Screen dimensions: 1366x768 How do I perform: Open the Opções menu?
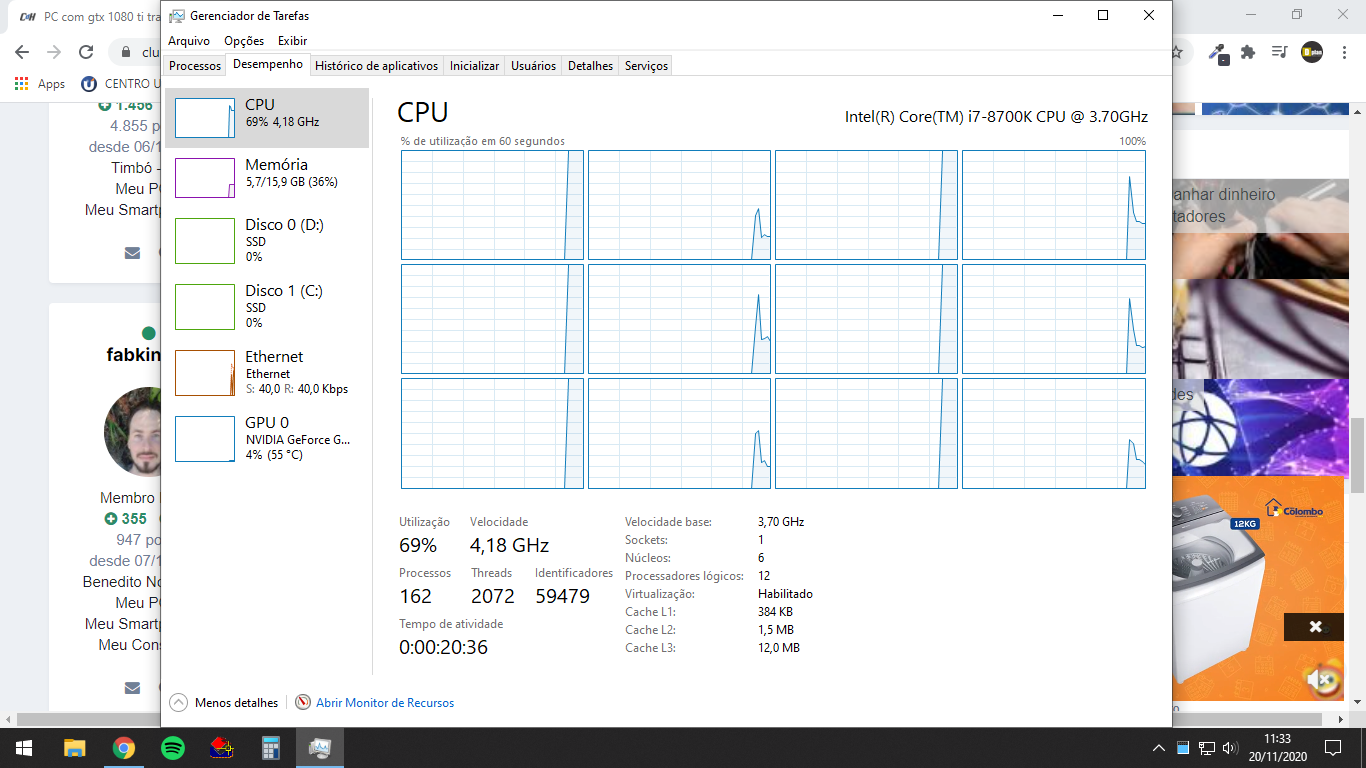coord(244,41)
